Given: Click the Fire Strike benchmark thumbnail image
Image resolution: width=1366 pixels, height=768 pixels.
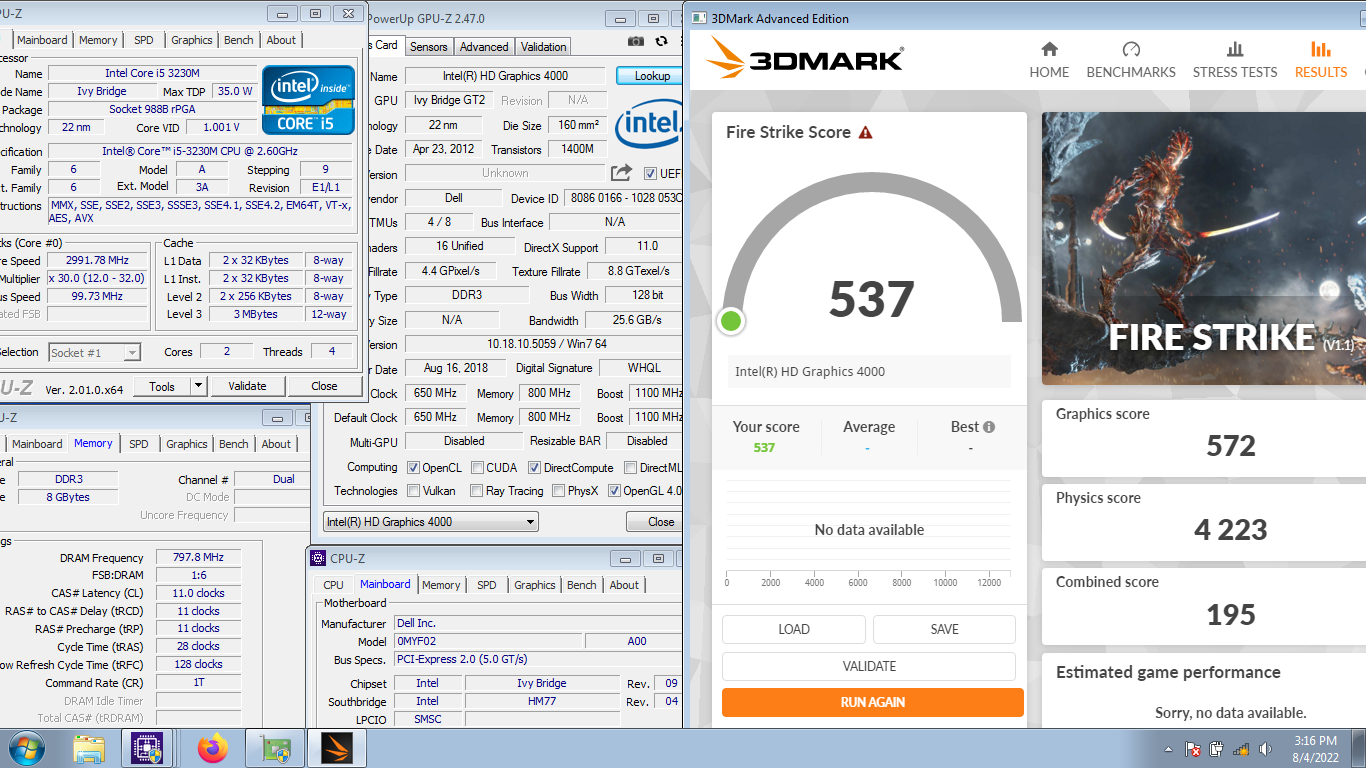Looking at the screenshot, I should coord(1204,248).
